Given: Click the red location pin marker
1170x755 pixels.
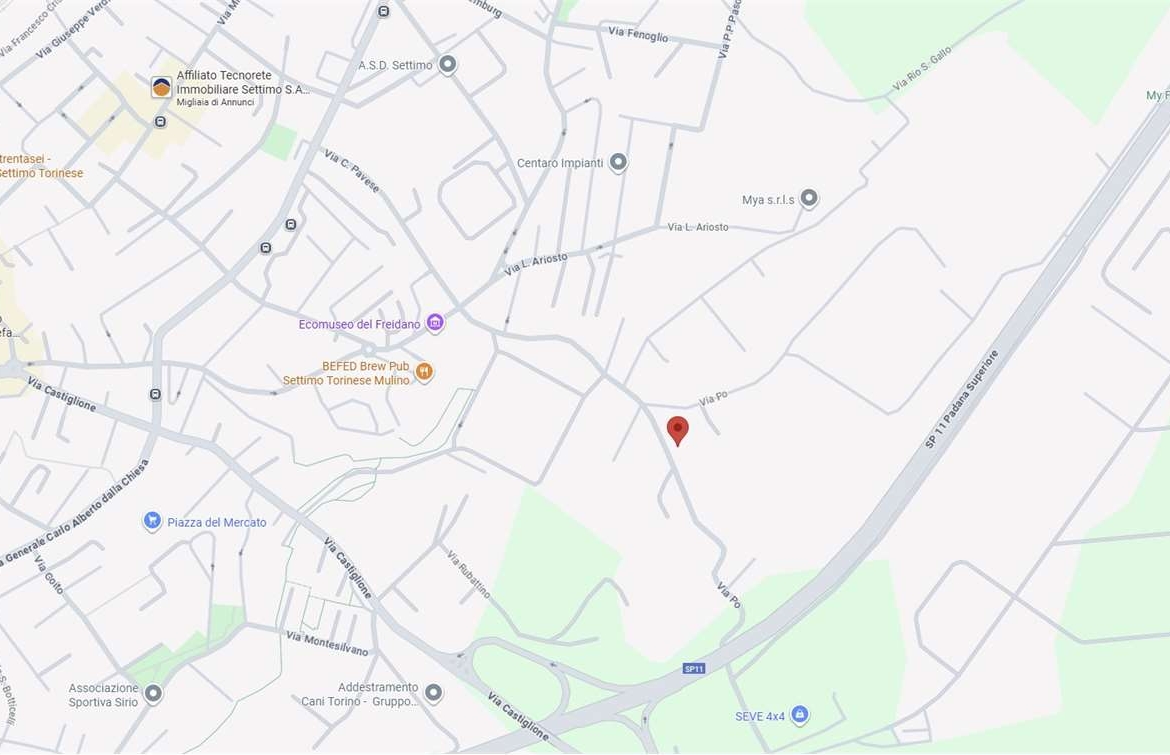Looking at the screenshot, I should [678, 431].
